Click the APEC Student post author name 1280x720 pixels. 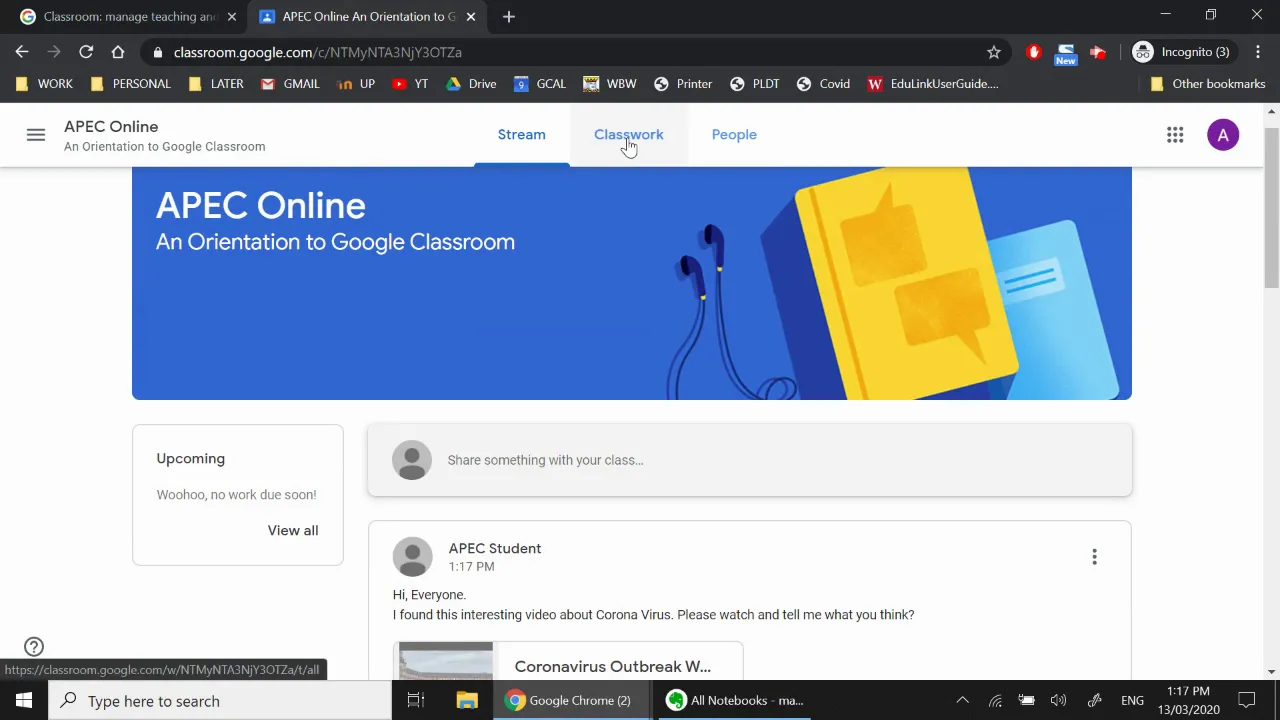[x=495, y=549]
